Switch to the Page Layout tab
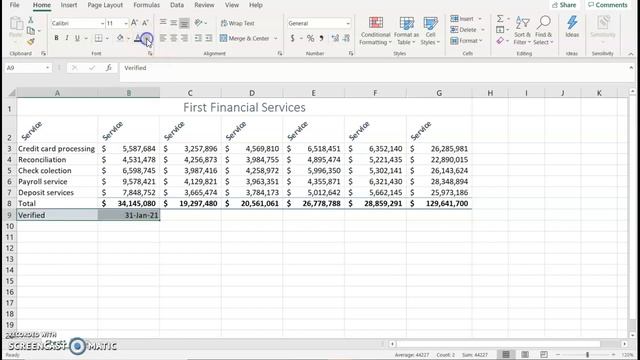The width and height of the screenshot is (640, 360). [105, 5]
